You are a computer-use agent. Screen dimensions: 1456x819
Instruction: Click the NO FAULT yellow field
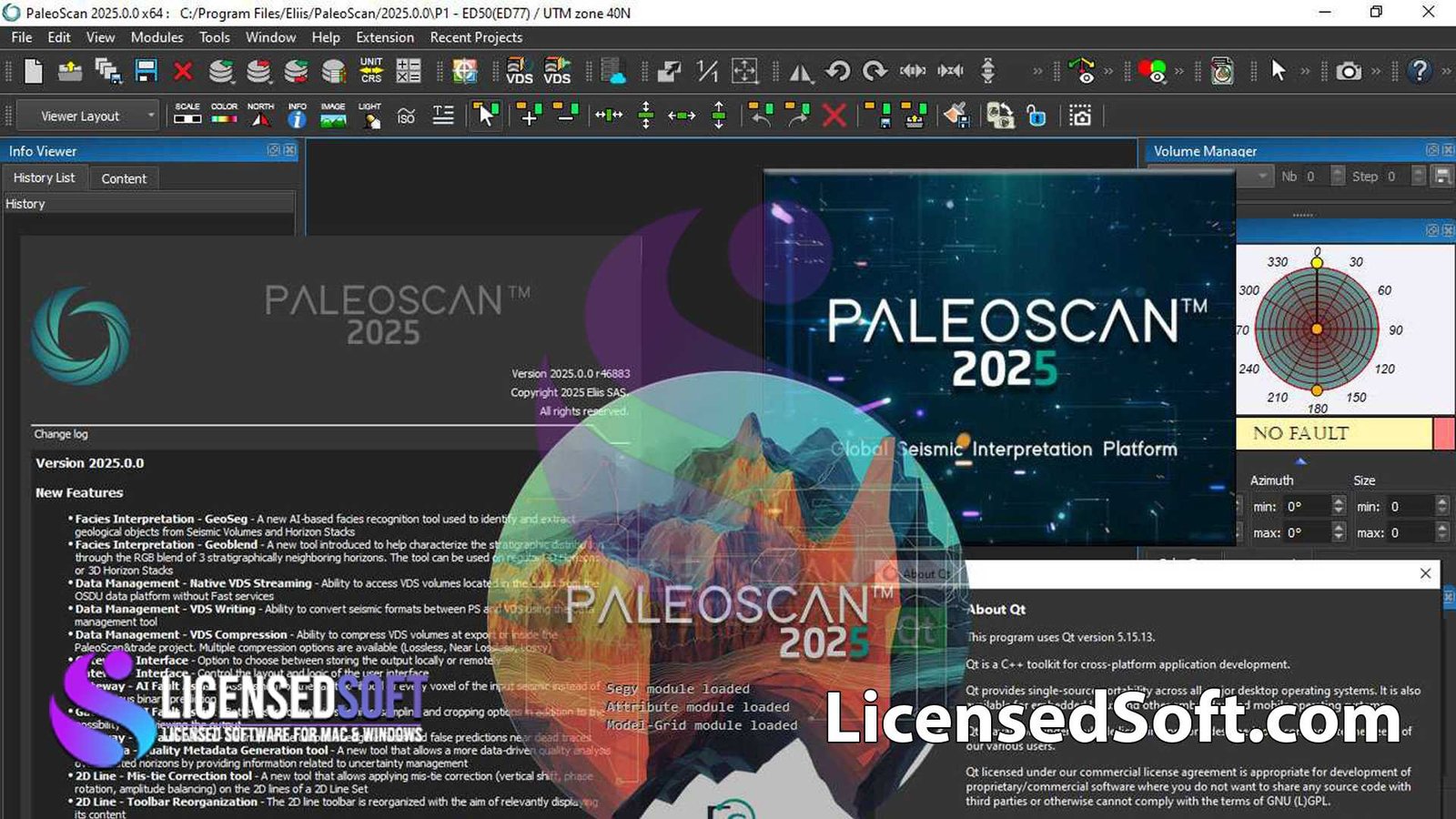click(1333, 434)
